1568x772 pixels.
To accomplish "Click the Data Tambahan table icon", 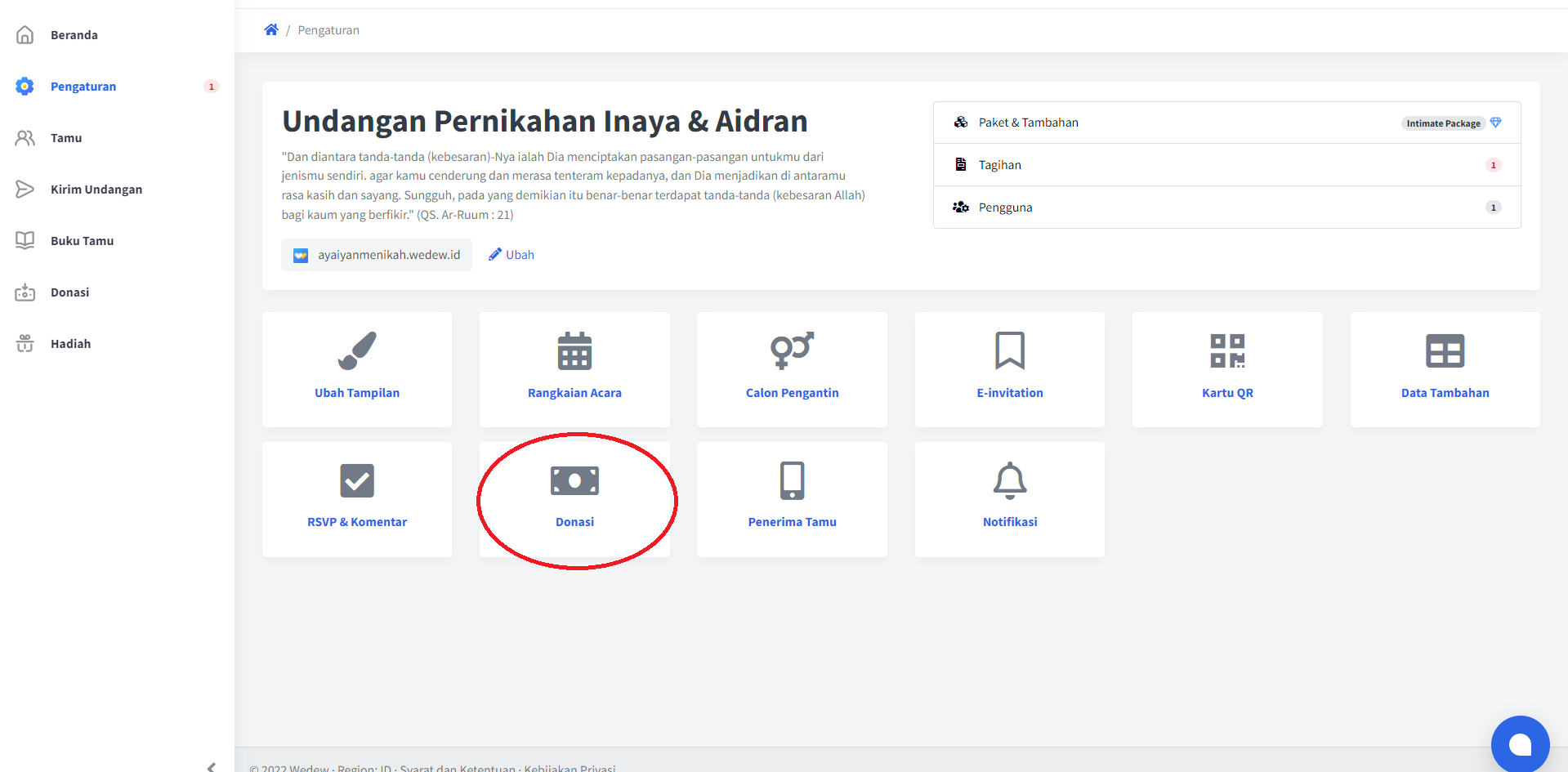I will (1445, 350).
